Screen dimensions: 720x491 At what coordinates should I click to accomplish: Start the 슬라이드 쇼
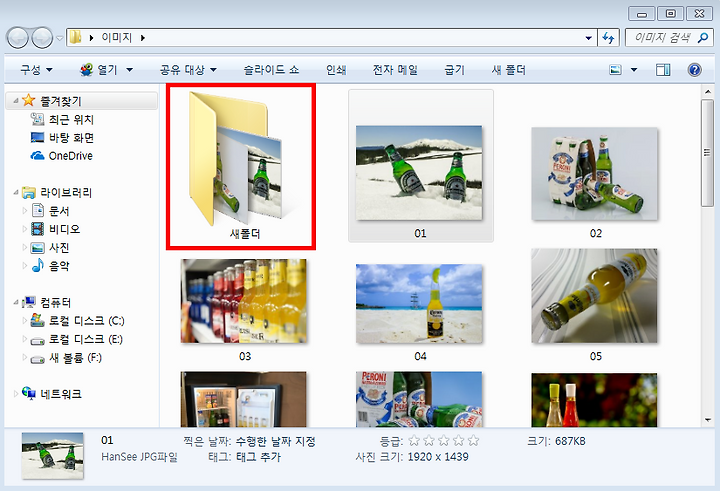(271, 70)
